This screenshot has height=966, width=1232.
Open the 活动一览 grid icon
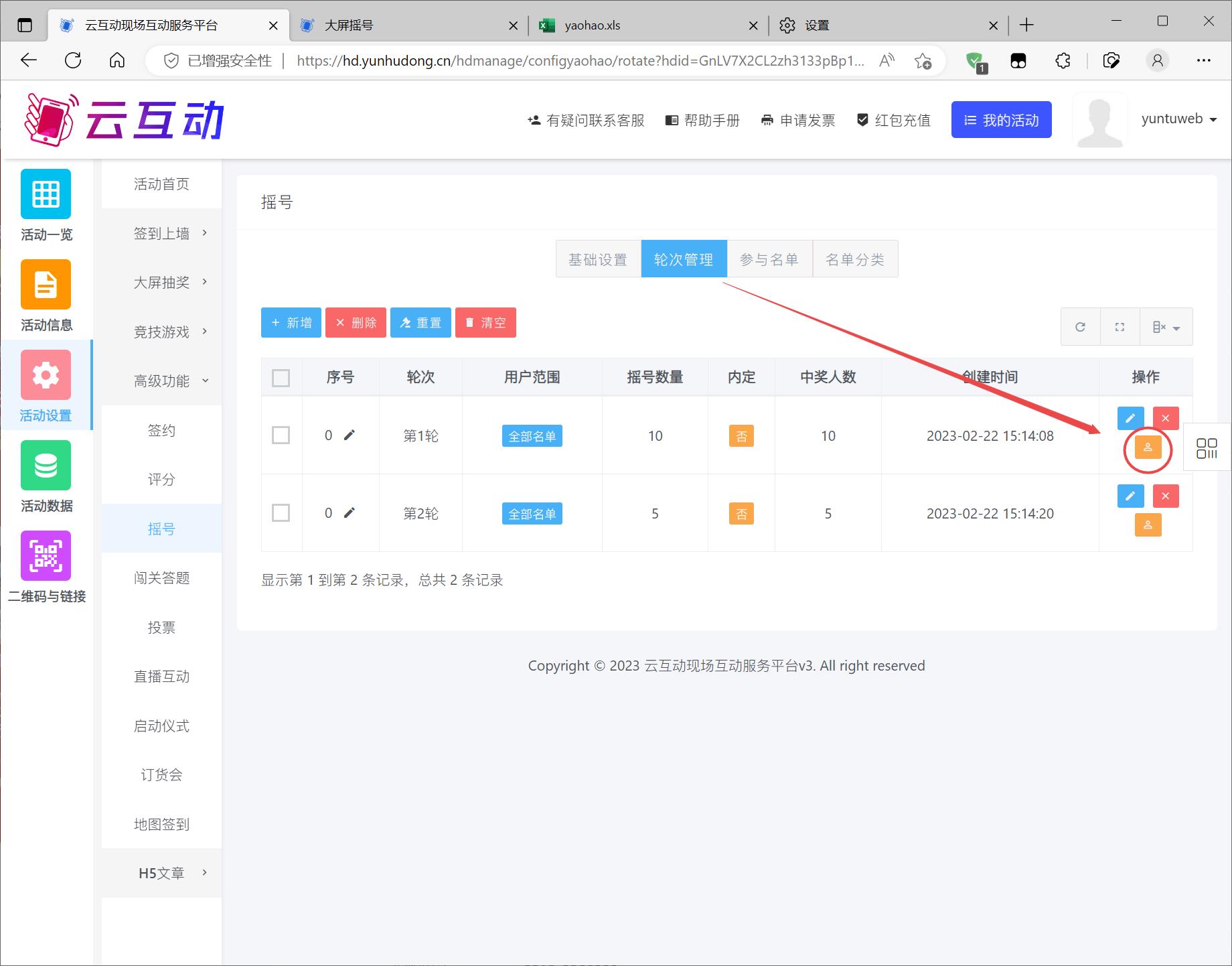point(46,194)
